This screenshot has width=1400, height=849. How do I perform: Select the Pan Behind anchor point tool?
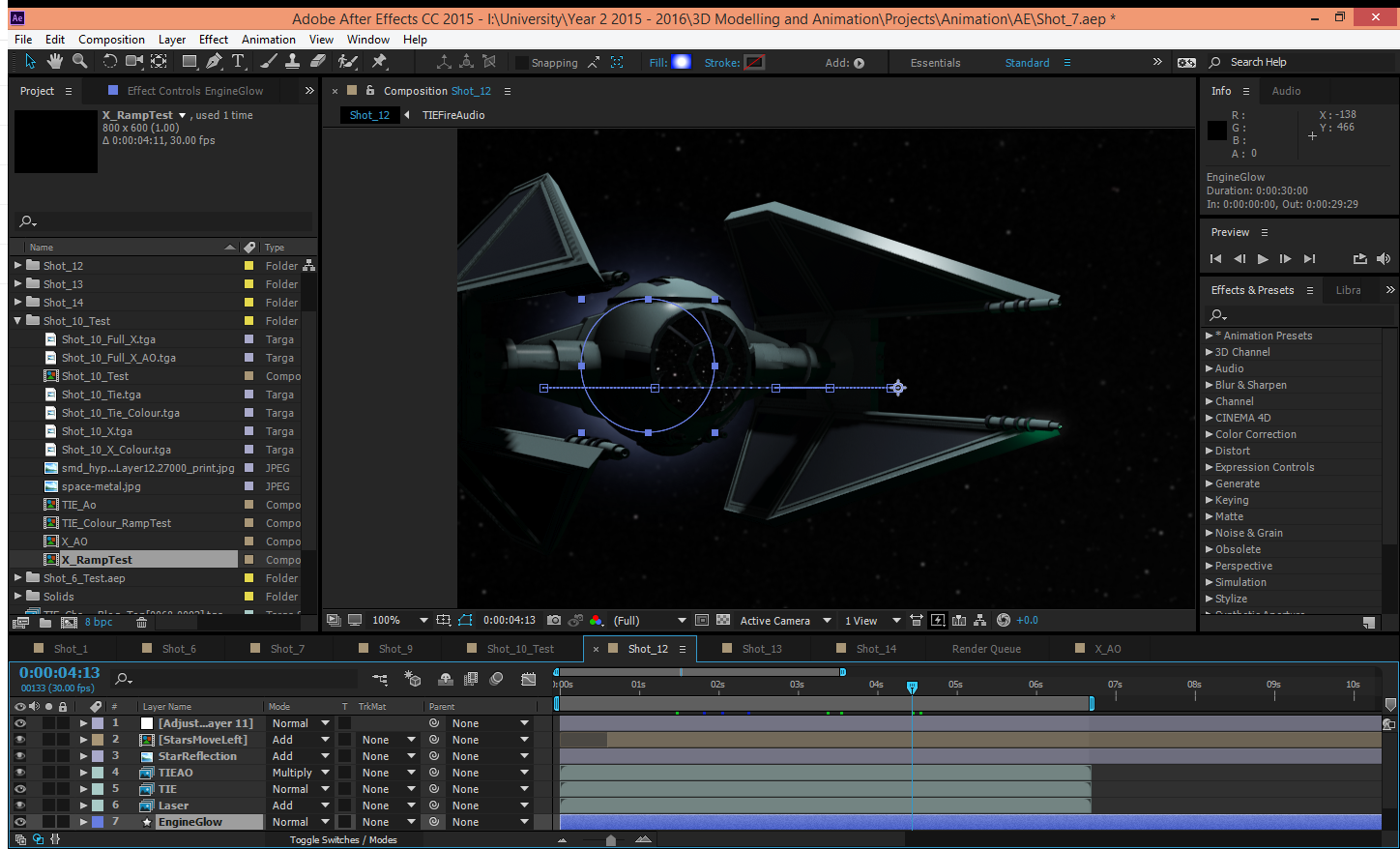pos(160,62)
